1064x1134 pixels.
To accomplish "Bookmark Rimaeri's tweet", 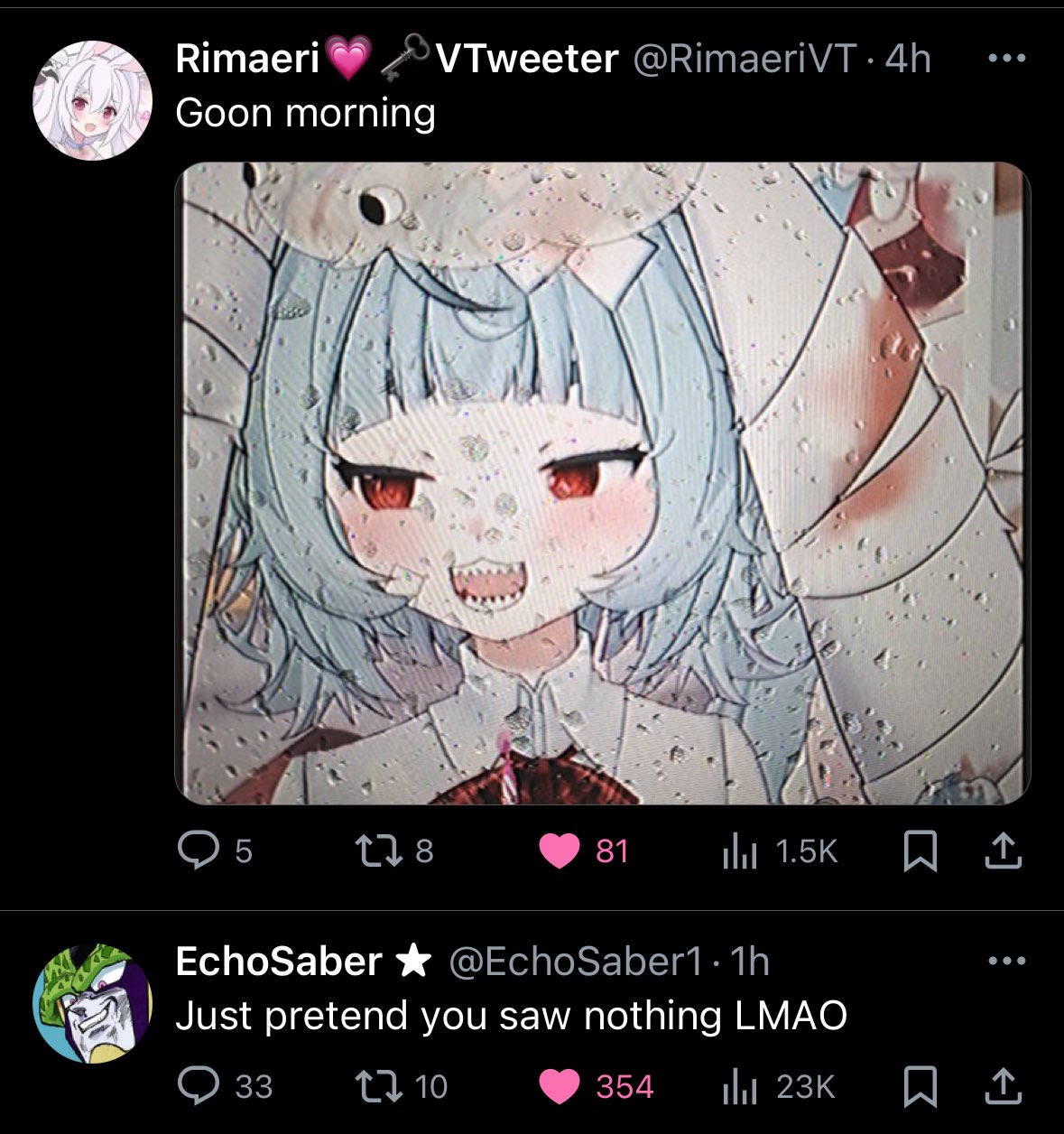I will tap(920, 850).
